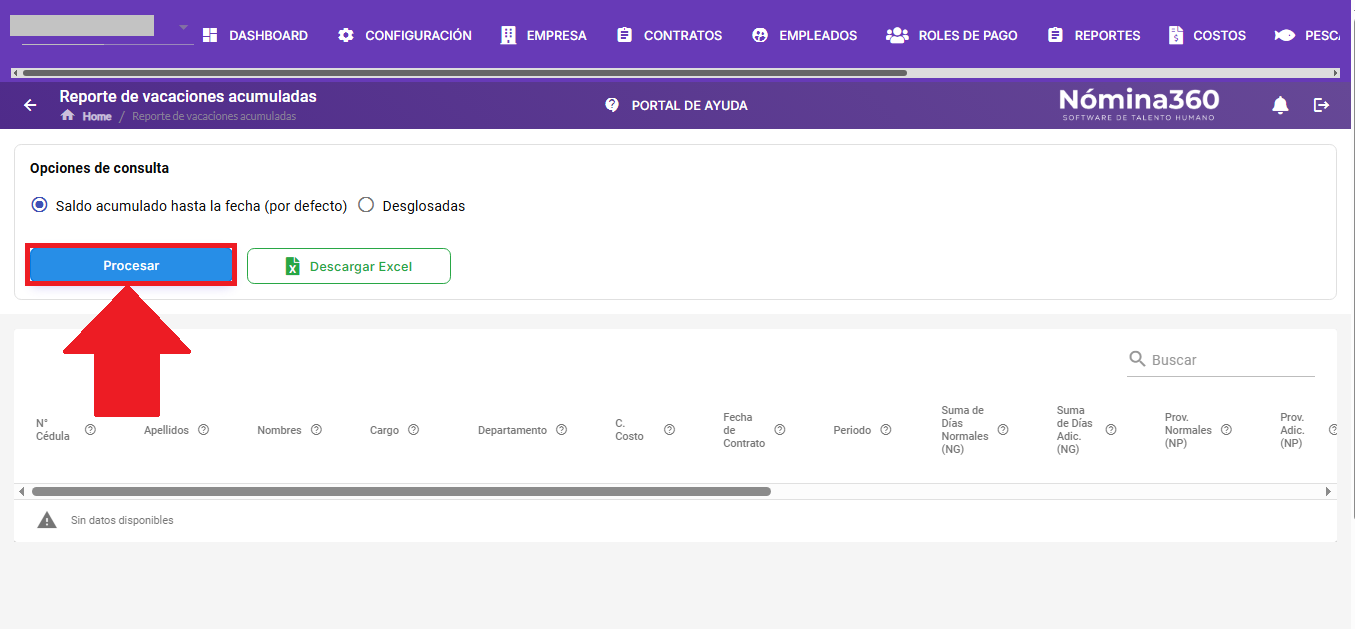
Task: Click the Sin datos disponibles message
Action: pyautogui.click(x=122, y=521)
